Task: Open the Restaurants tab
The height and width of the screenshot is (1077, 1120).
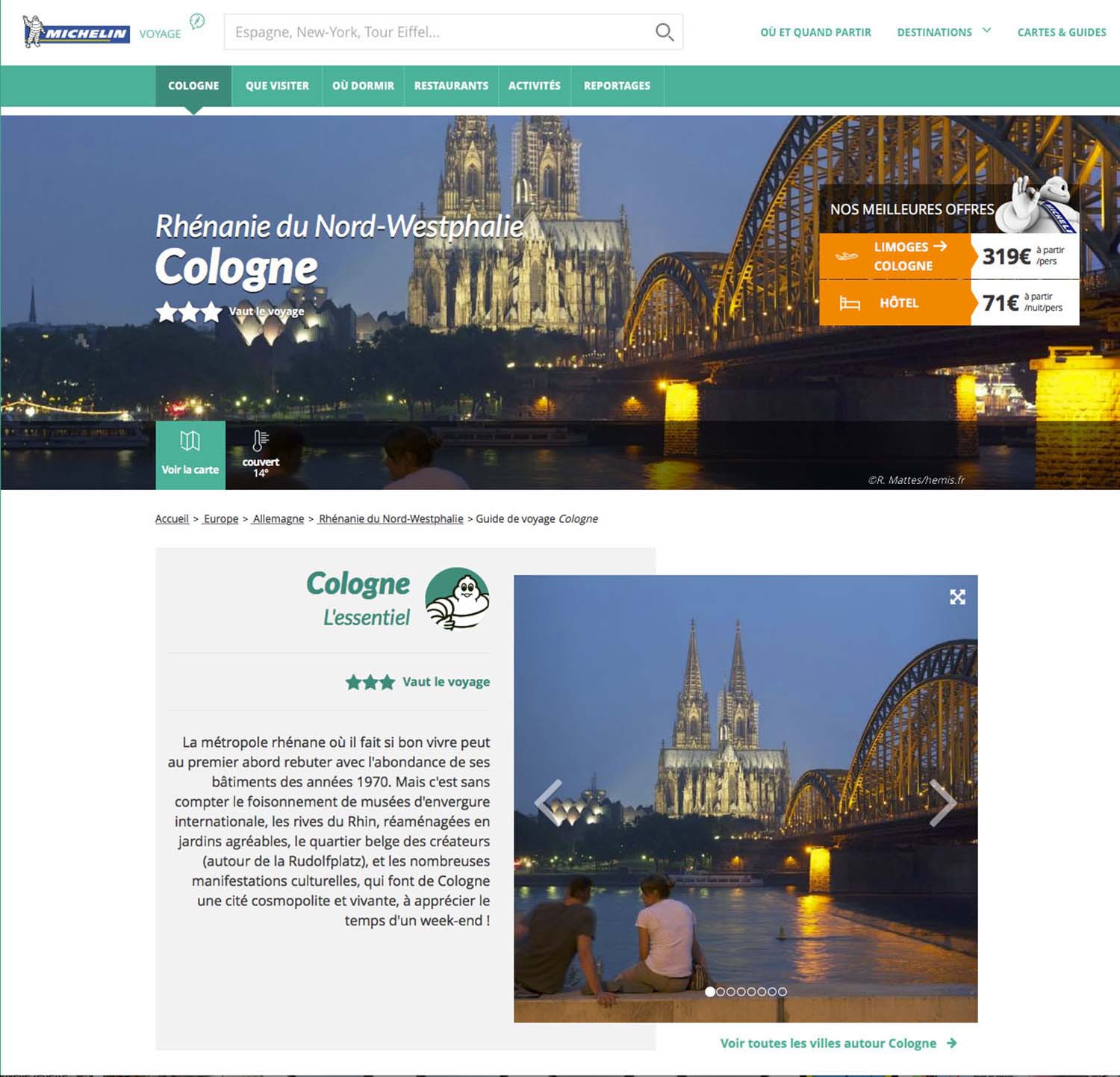Action: pos(451,86)
